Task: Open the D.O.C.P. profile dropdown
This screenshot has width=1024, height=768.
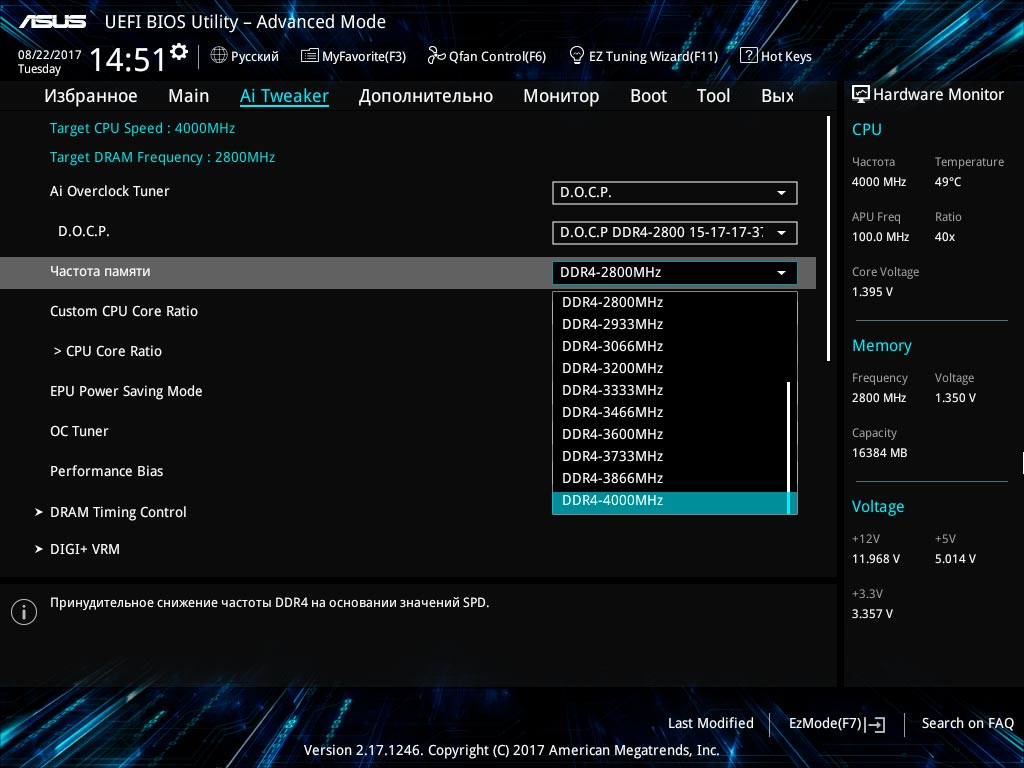Action: tap(675, 232)
